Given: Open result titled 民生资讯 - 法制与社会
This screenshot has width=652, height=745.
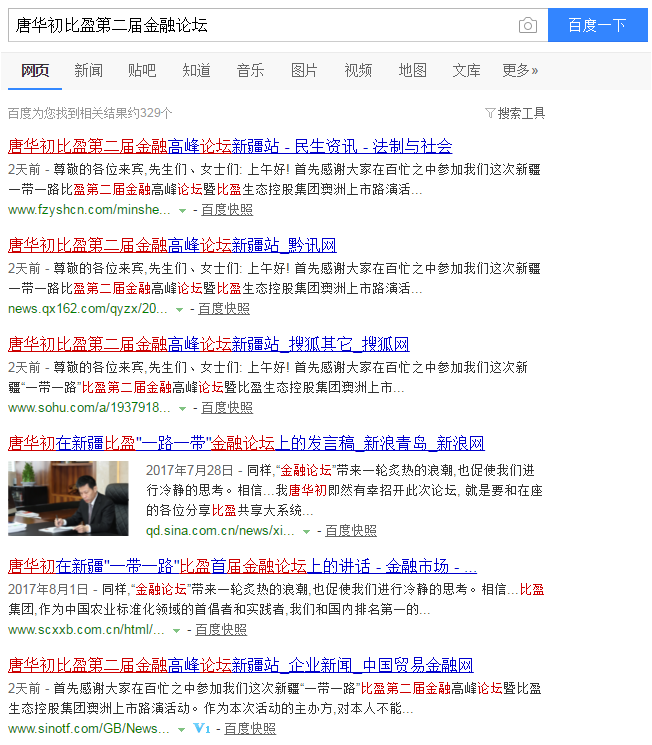Looking at the screenshot, I should click(230, 146).
